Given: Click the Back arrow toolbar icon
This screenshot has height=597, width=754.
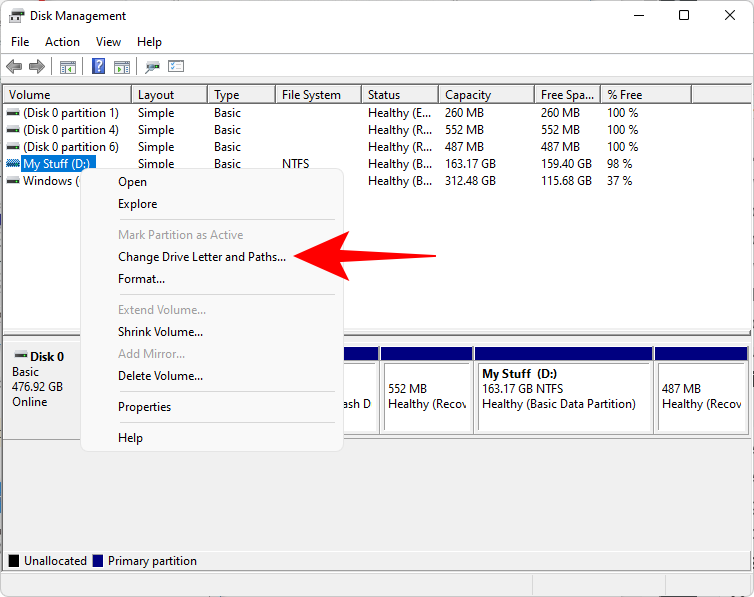Looking at the screenshot, I should click(x=14, y=67).
